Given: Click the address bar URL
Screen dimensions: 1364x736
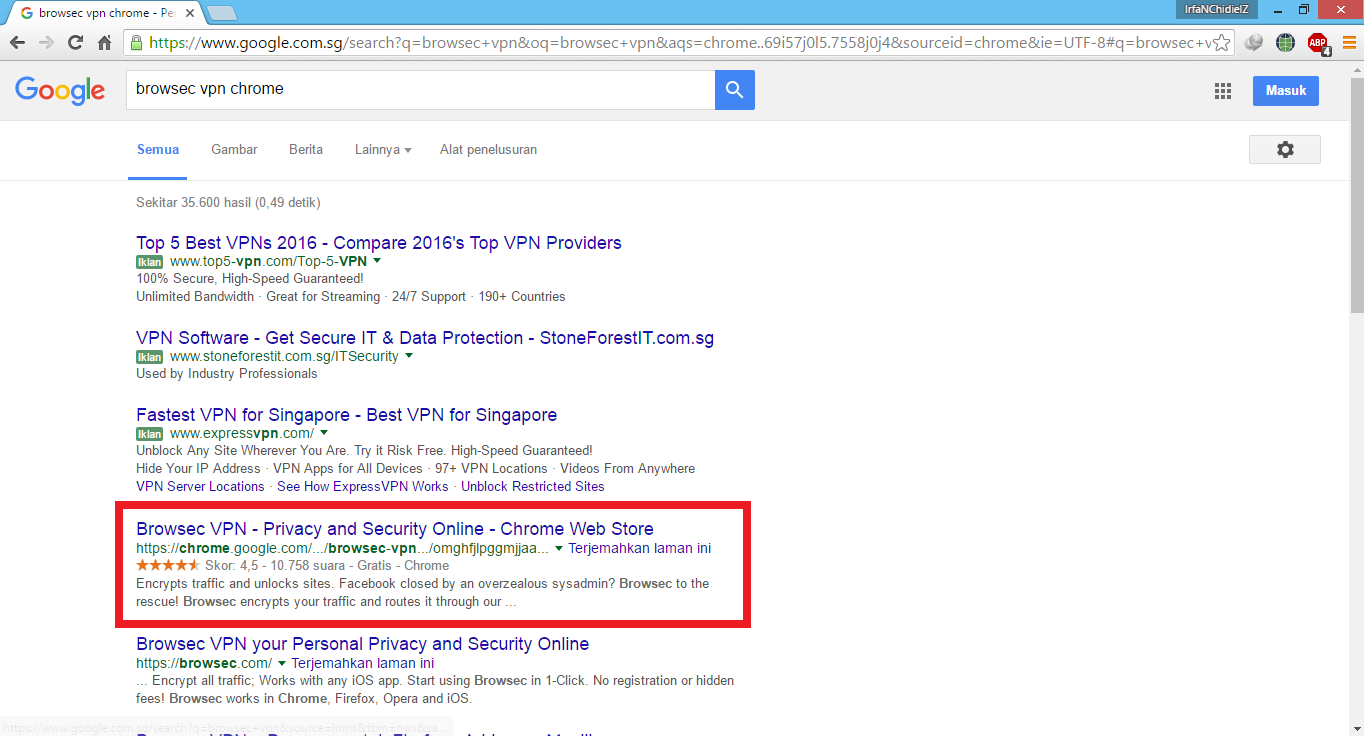Looking at the screenshot, I should 680,43.
